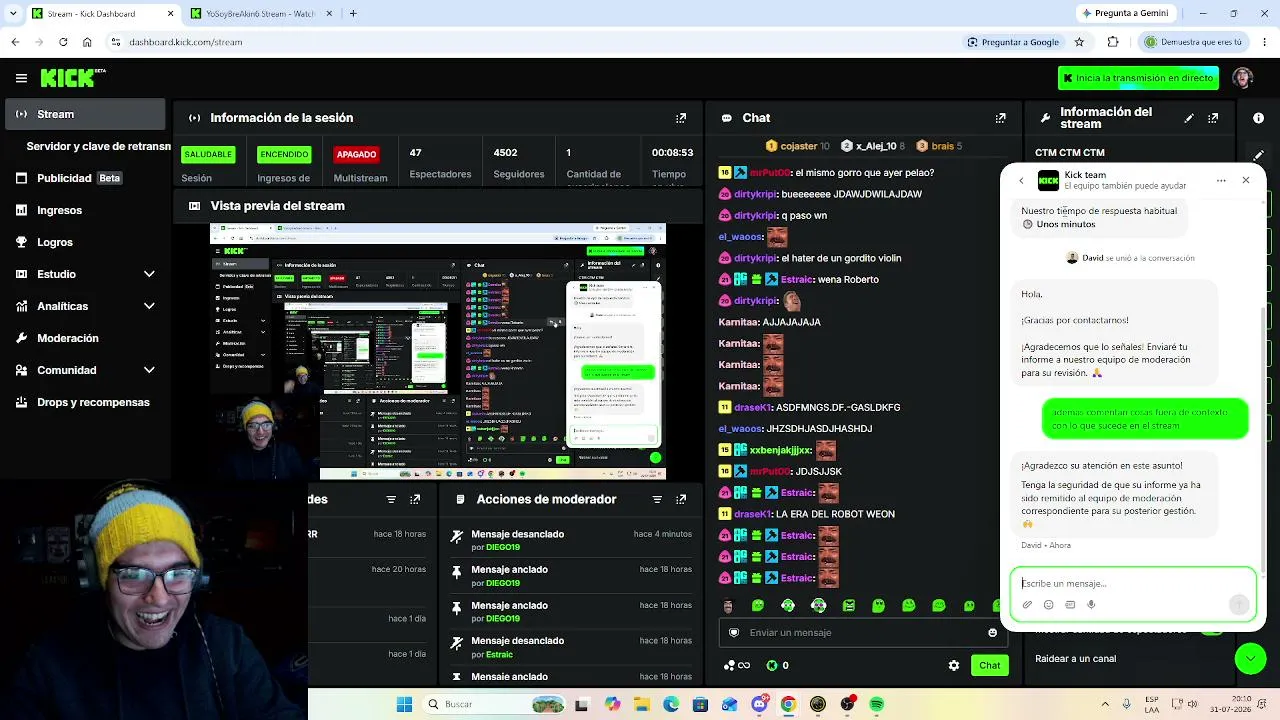Viewport: 1280px width, 720px height.
Task: Click Preguntar a Google in address bar
Action: tap(1013, 42)
